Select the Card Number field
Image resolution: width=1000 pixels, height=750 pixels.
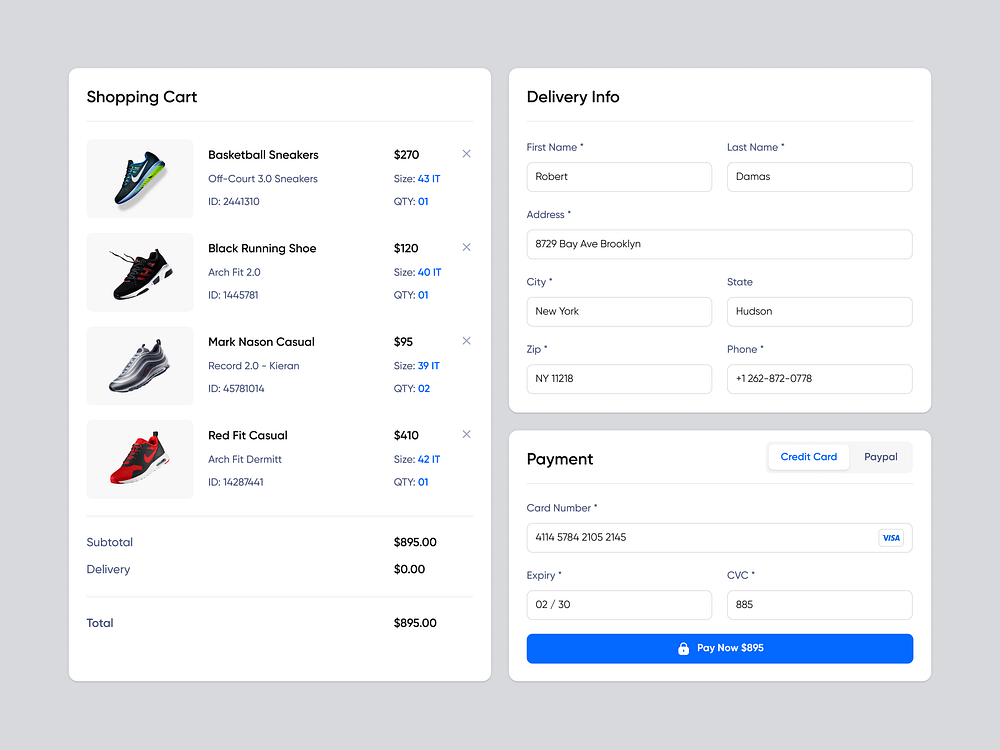click(700, 538)
